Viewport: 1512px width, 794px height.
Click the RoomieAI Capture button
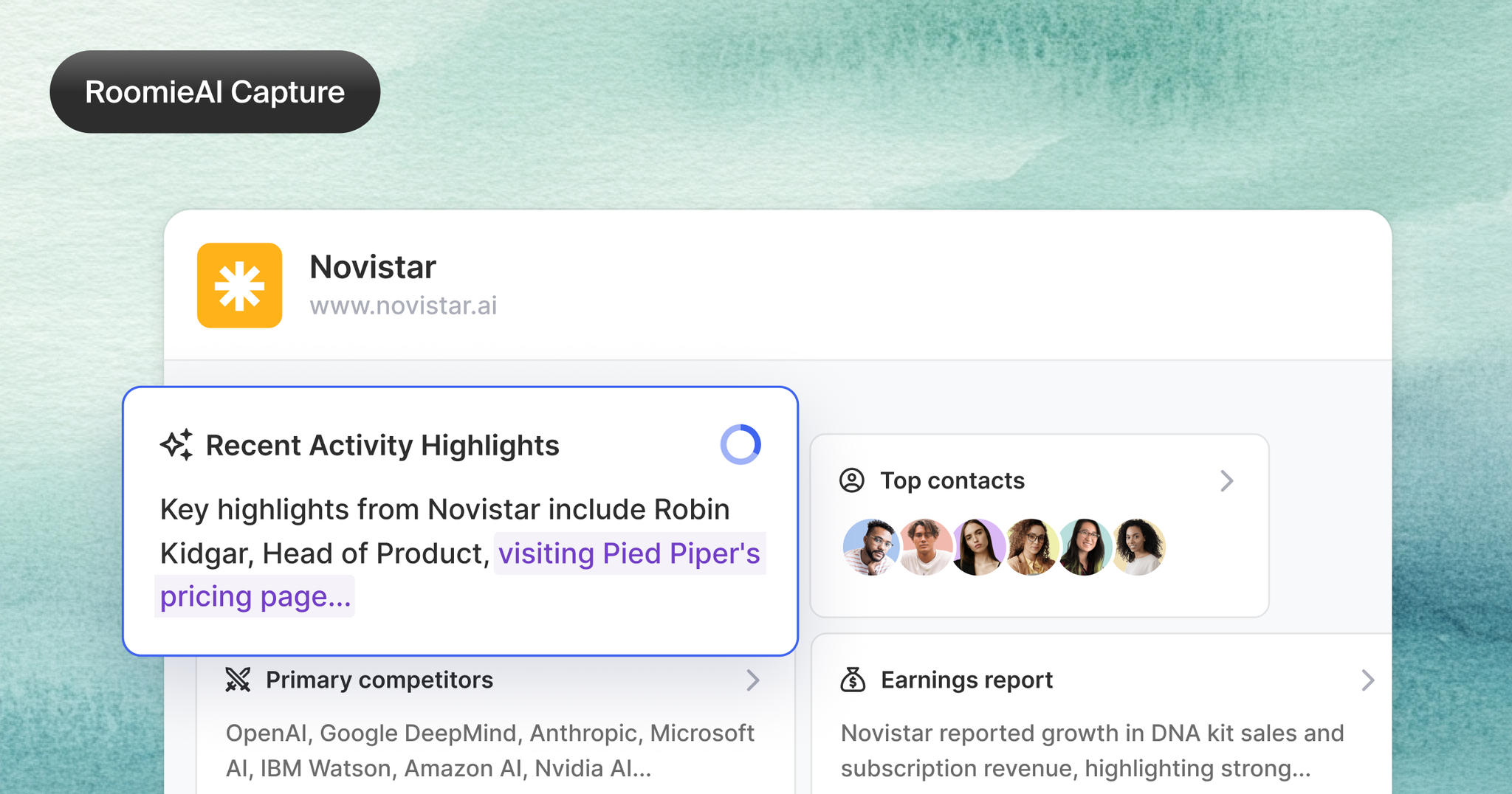(215, 92)
